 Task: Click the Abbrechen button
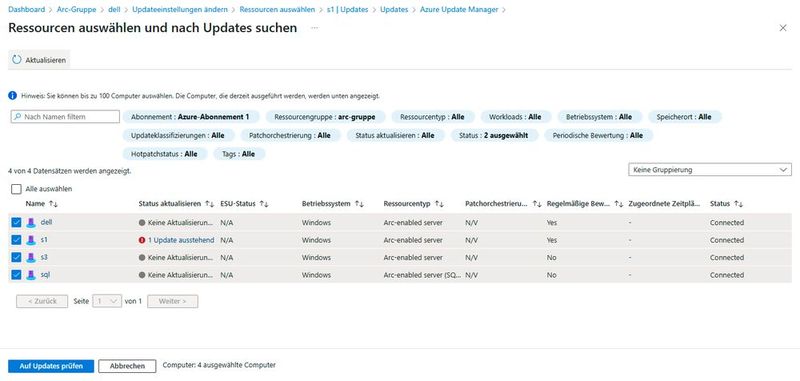click(x=127, y=366)
